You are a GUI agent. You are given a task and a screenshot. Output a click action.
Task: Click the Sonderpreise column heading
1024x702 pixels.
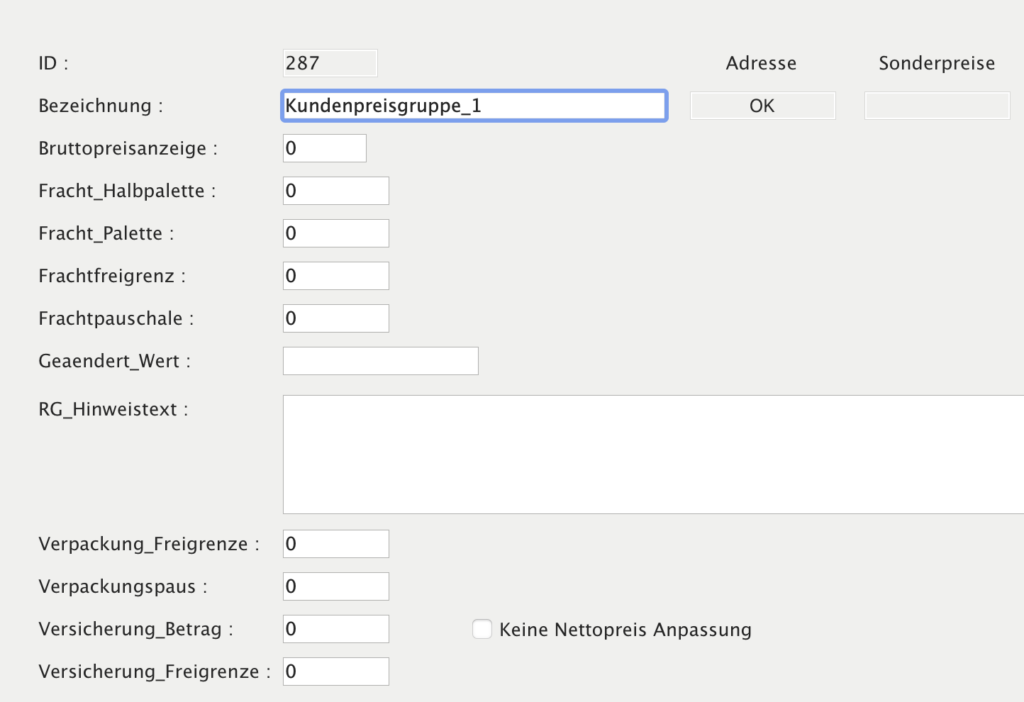936,63
